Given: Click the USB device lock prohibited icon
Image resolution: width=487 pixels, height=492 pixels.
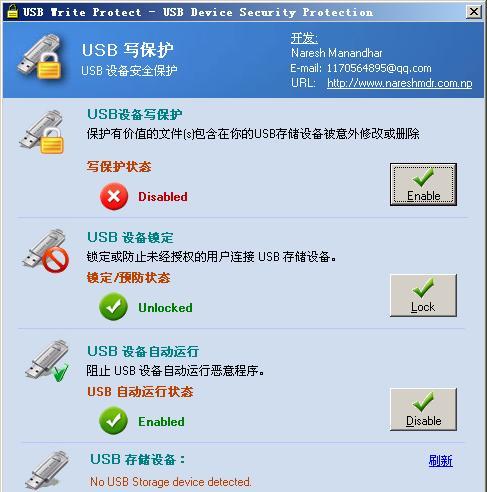Looking at the screenshot, I should point(46,251).
